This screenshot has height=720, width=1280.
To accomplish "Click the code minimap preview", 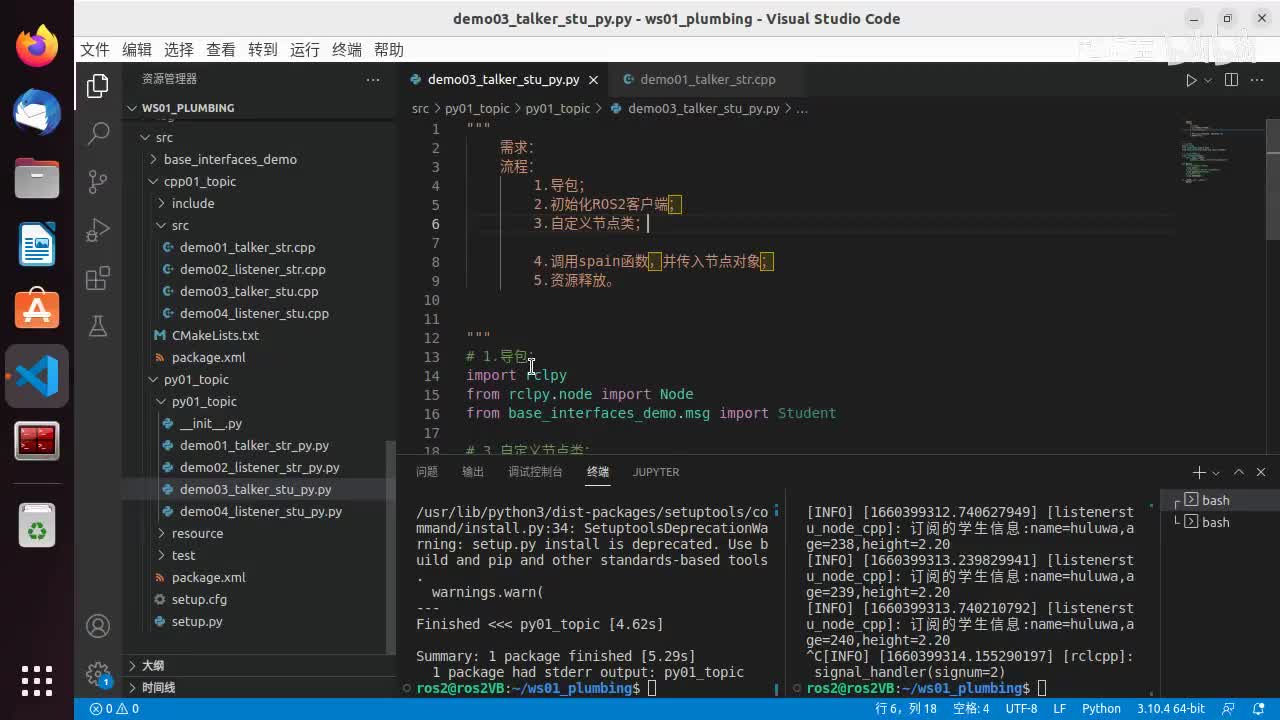I will tap(1220, 150).
